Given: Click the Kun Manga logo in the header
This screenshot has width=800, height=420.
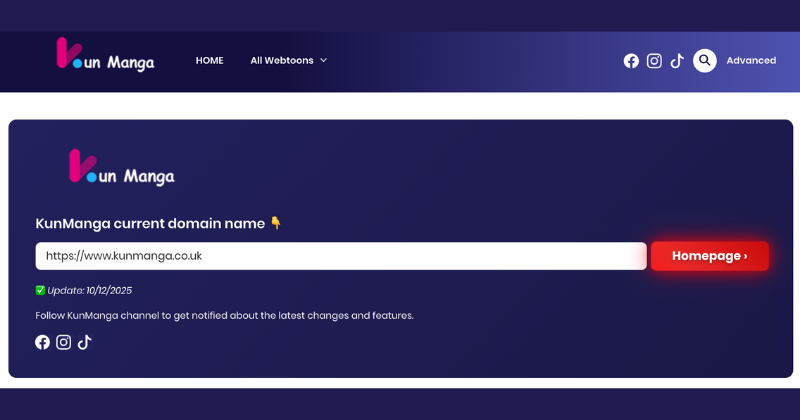Looking at the screenshot, I should point(105,57).
